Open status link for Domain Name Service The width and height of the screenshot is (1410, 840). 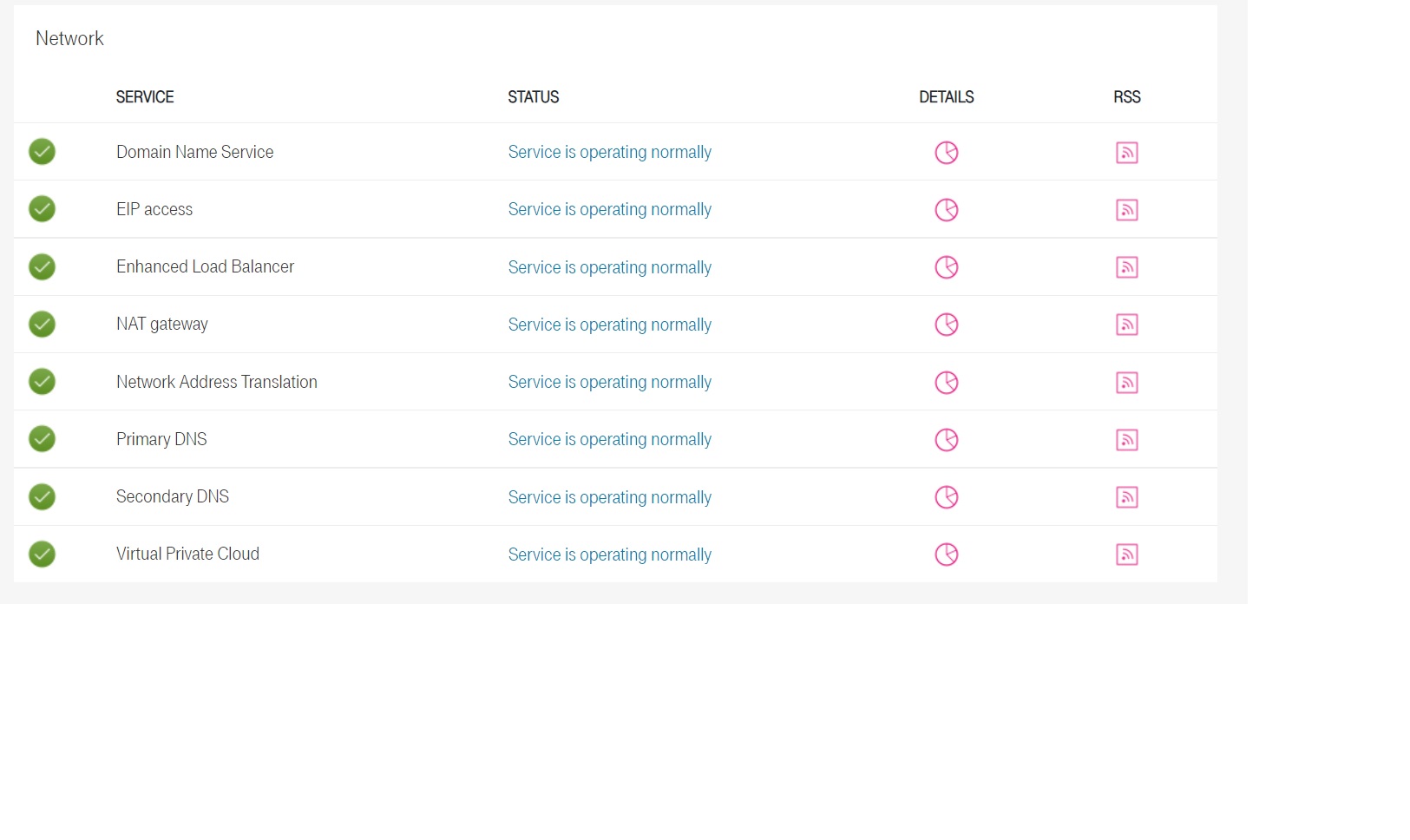[610, 152]
